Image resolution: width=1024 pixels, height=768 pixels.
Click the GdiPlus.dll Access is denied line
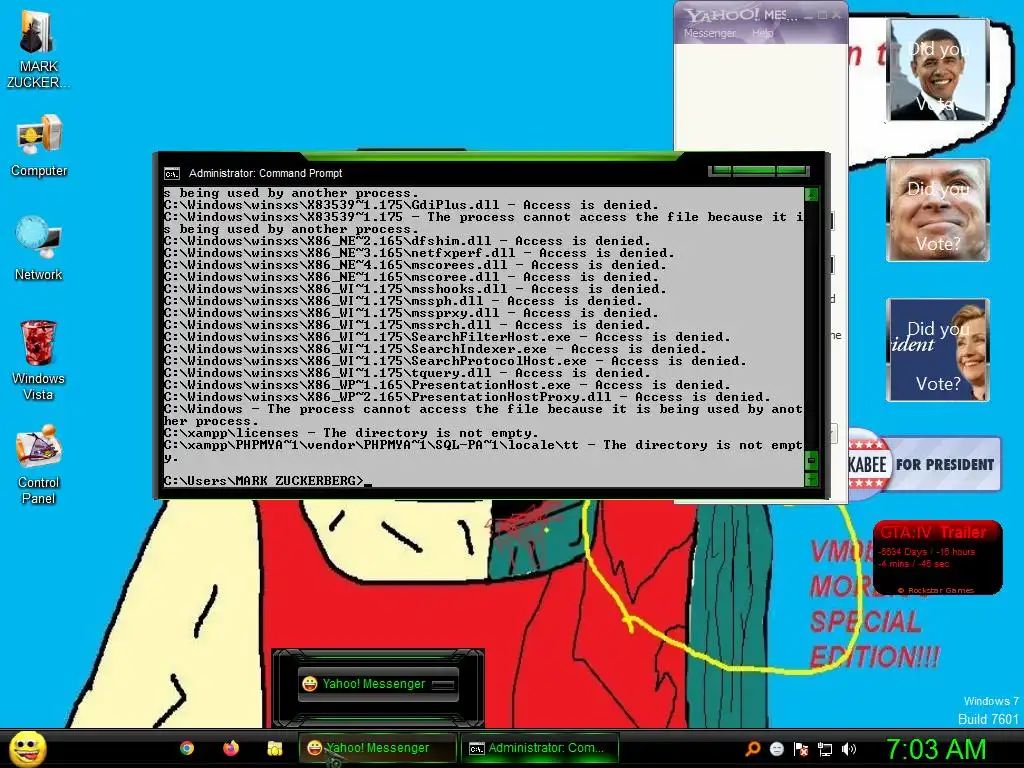click(x=411, y=205)
